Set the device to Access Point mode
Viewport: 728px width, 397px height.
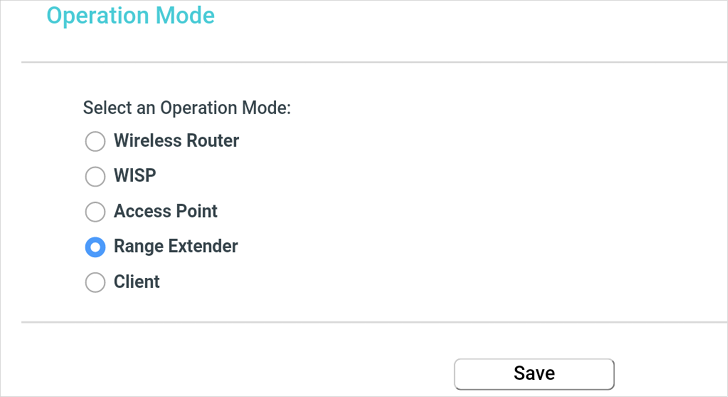pyautogui.click(x=95, y=212)
